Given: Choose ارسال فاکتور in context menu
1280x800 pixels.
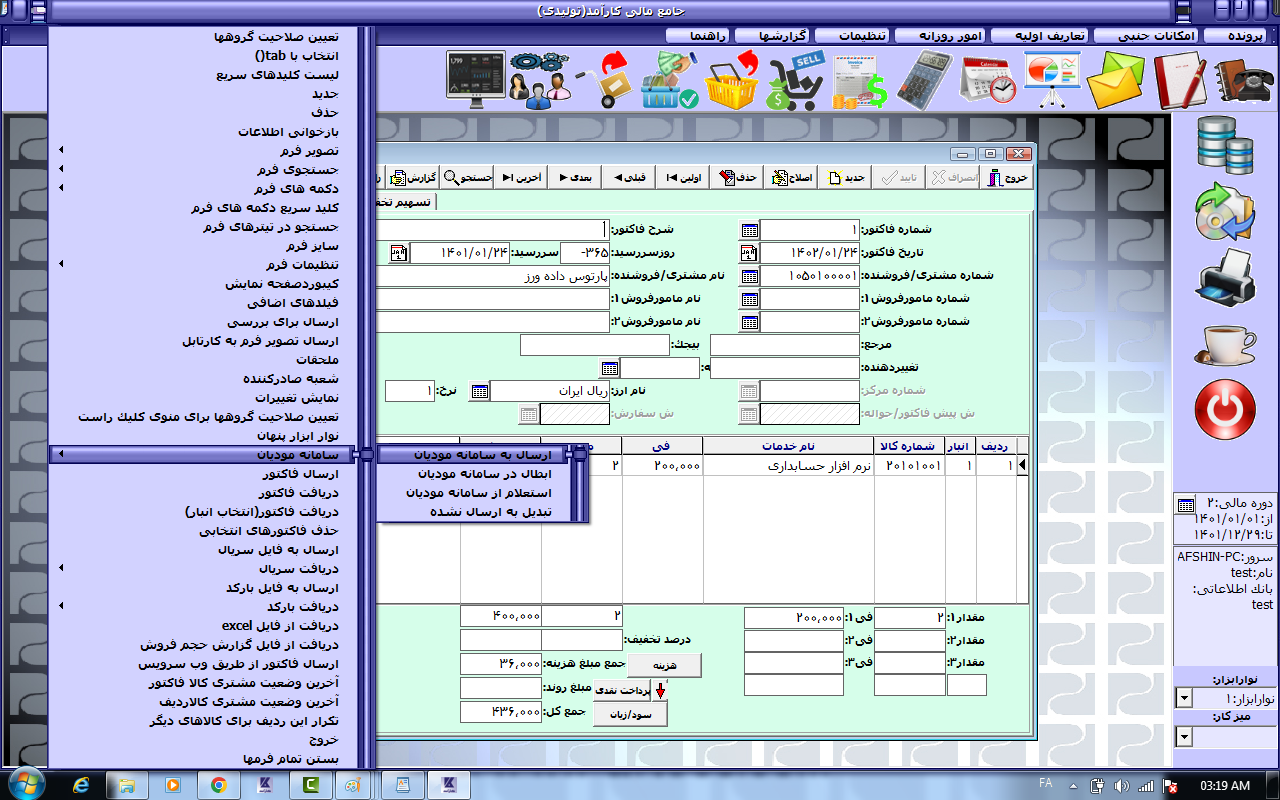Looking at the screenshot, I should (x=203, y=474).
